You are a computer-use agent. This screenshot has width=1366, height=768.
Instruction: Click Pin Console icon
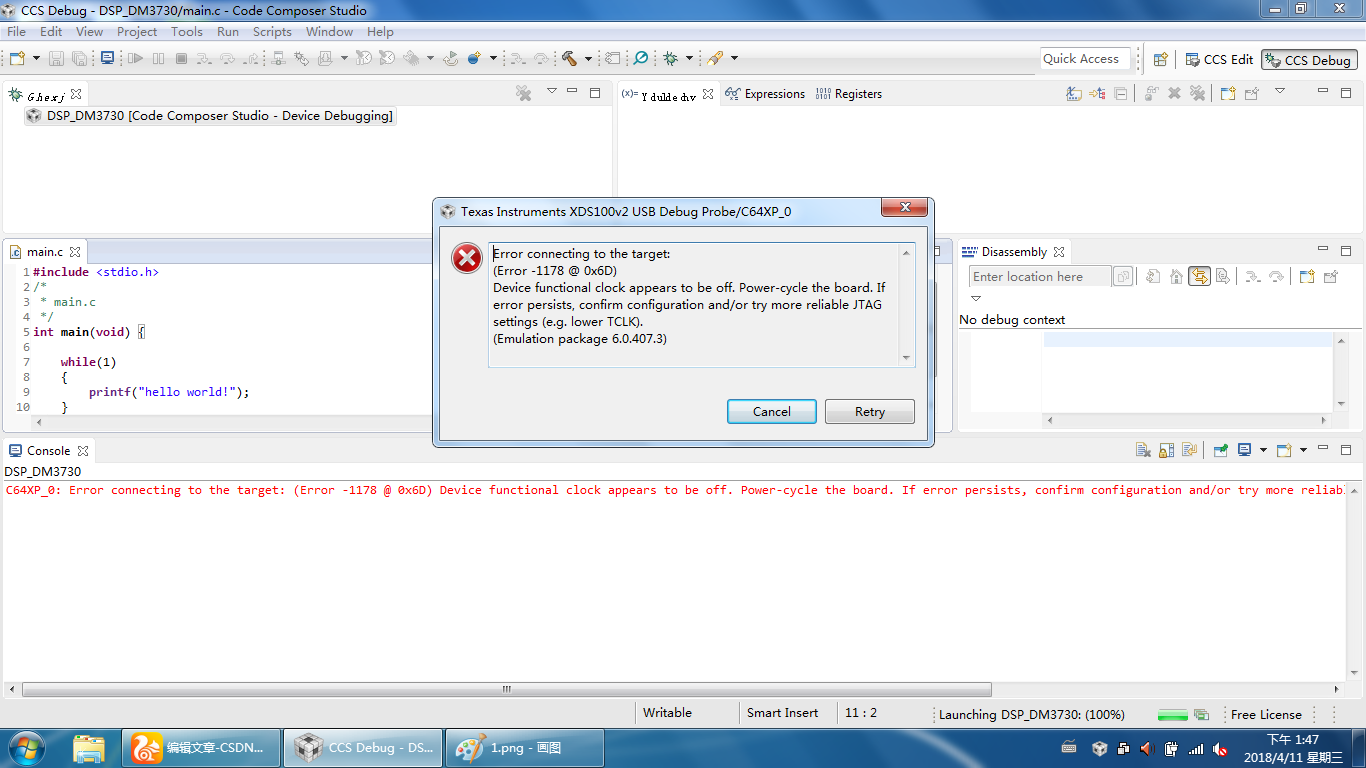(1220, 451)
